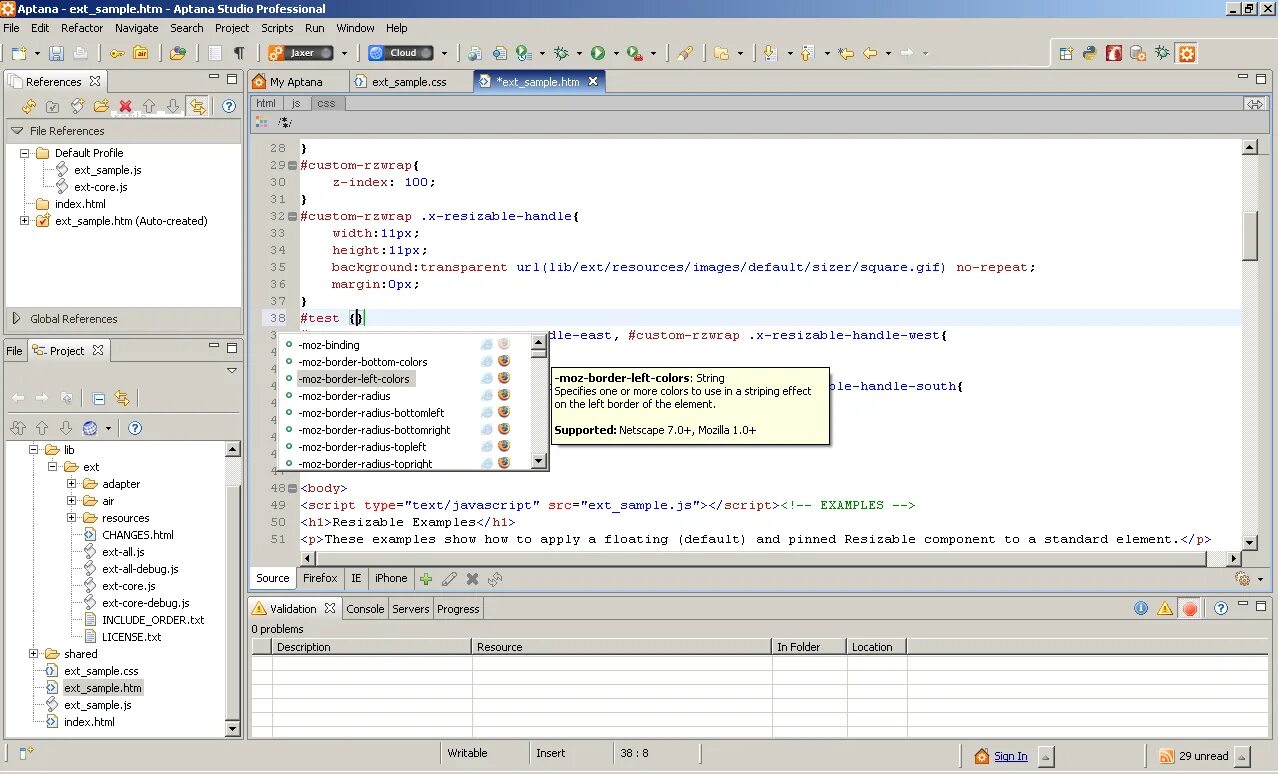The image size is (1278, 774).
Task: Open the Console tab
Action: 365,609
